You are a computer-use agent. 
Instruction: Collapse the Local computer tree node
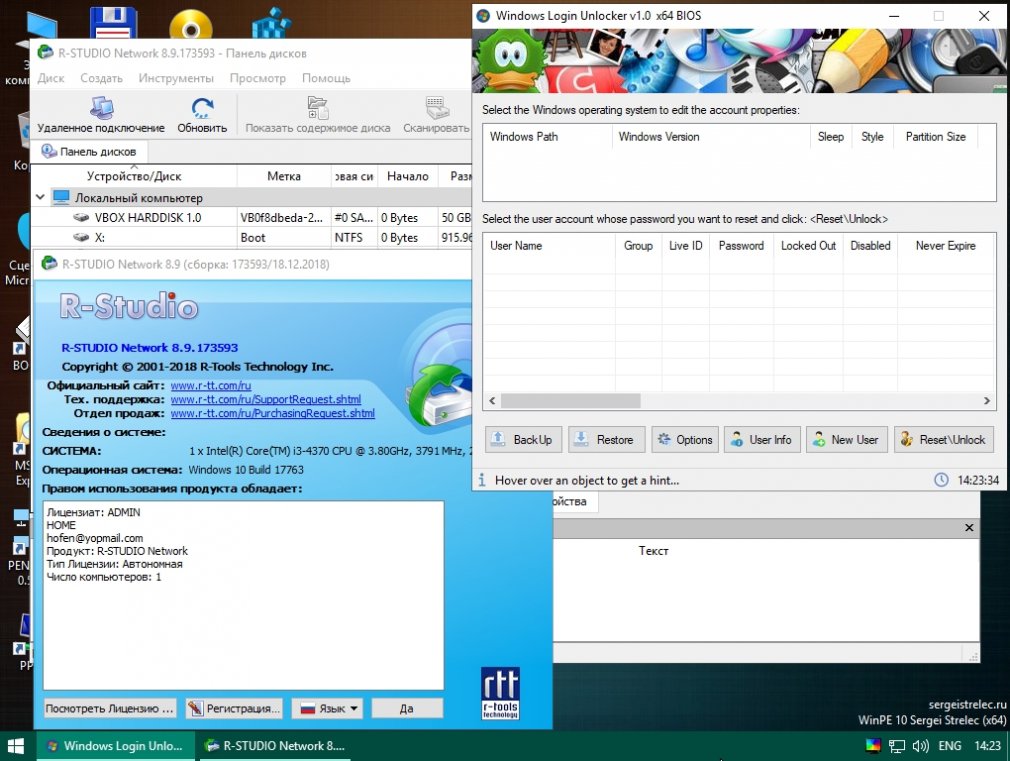click(40, 197)
